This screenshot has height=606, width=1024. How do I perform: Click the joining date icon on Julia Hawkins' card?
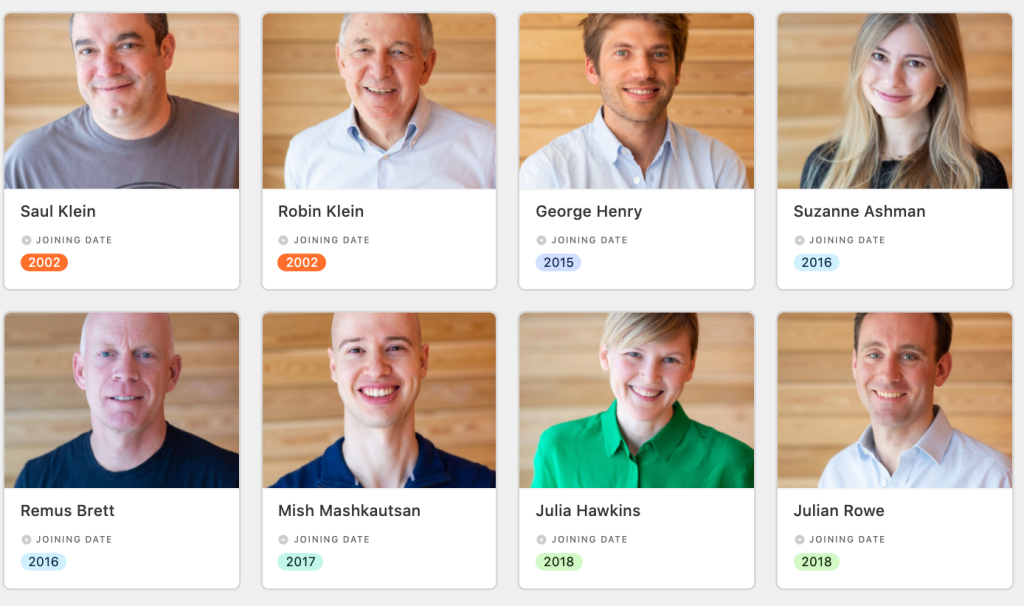pyautogui.click(x=541, y=539)
